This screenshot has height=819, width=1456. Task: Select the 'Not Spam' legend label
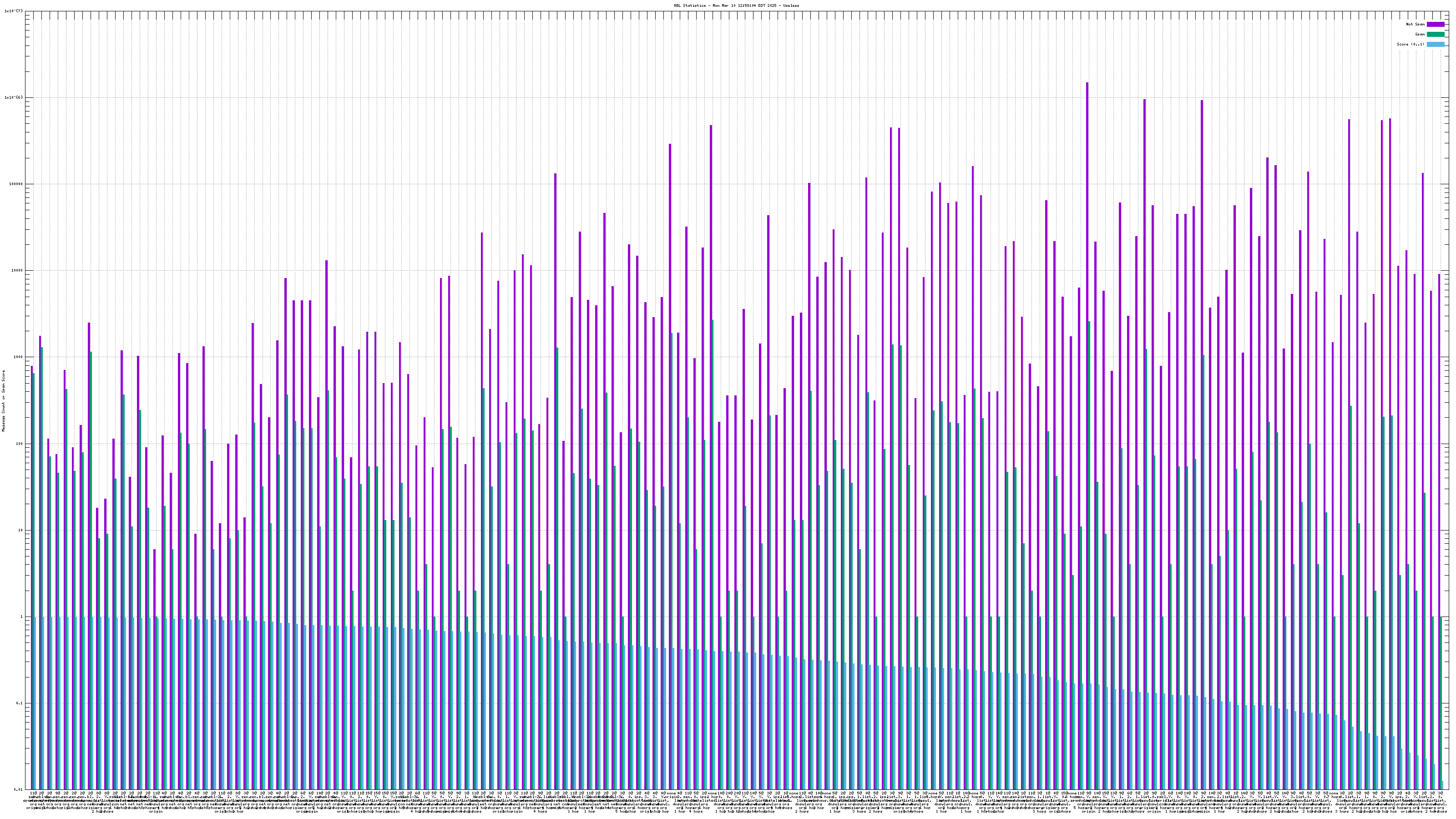click(1416, 24)
